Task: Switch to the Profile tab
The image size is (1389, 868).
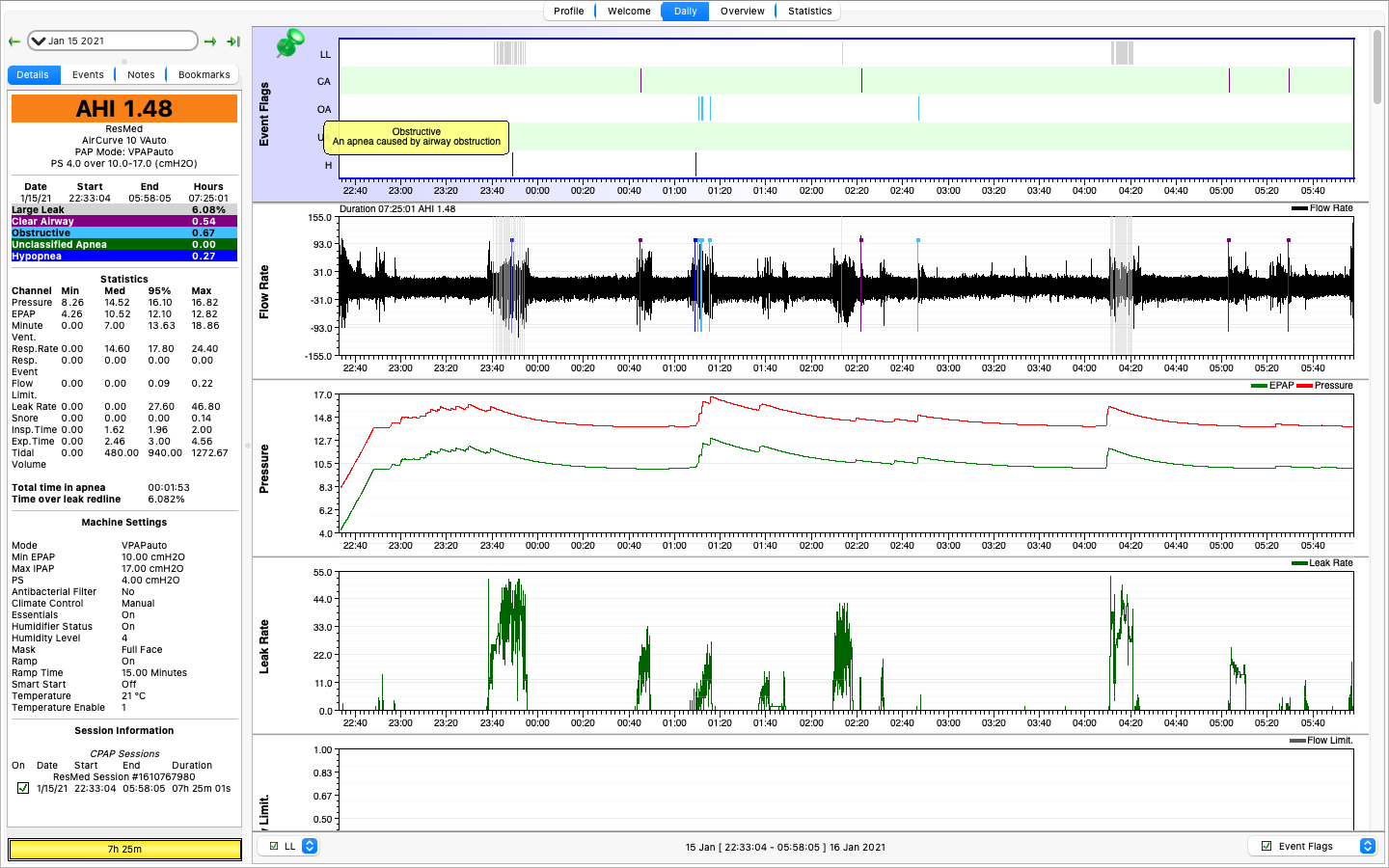Action: pos(568,11)
